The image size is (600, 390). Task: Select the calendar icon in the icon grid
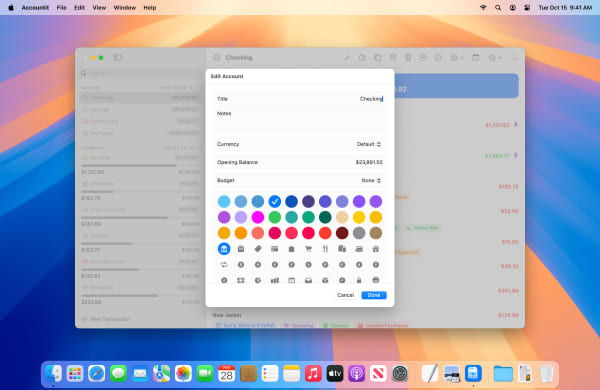coord(292,280)
